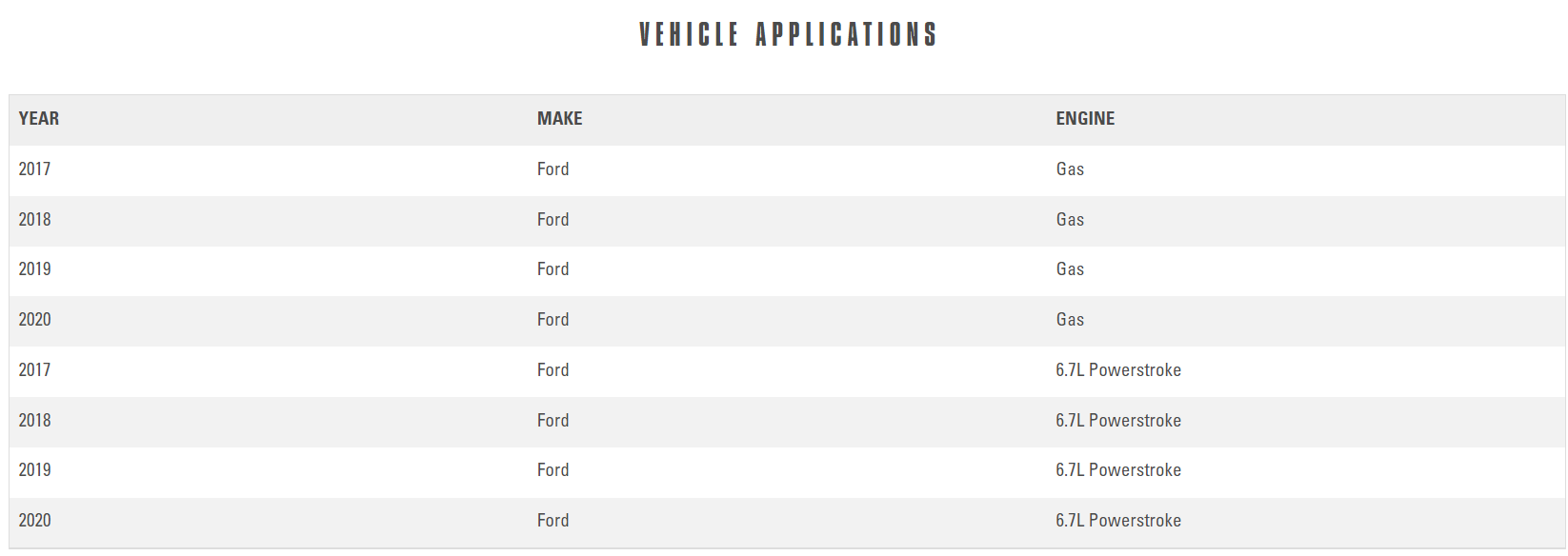Click Gas engine cell for 2018 row
This screenshot has height=556, width=1568.
click(1070, 220)
